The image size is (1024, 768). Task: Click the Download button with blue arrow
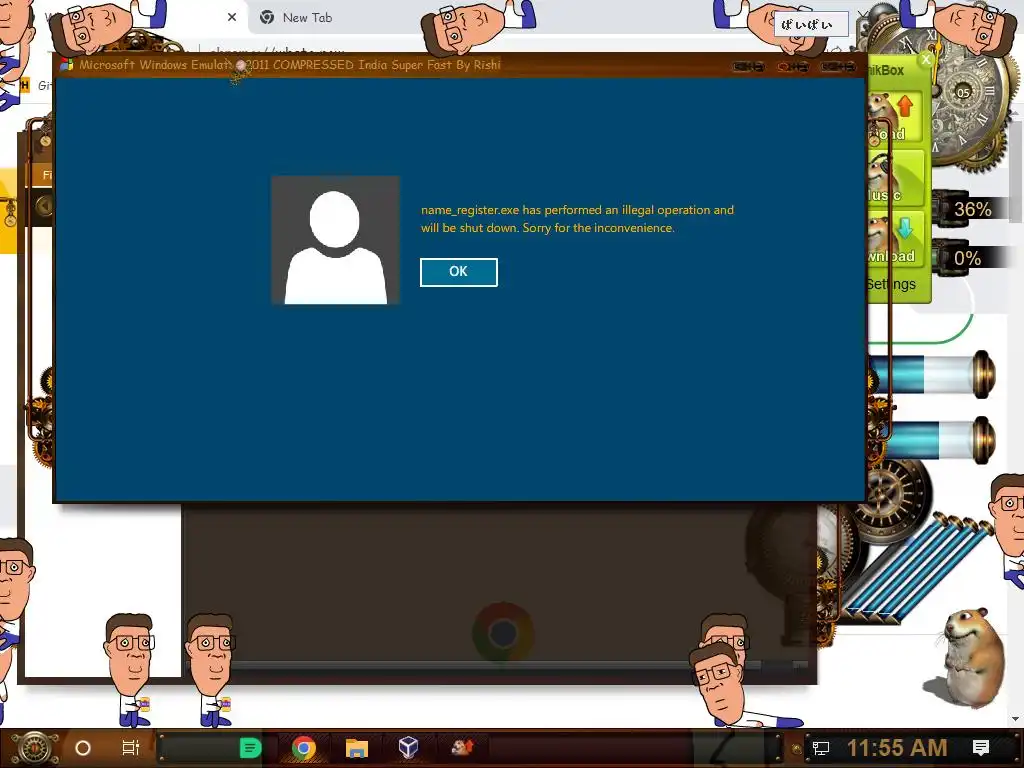point(895,239)
